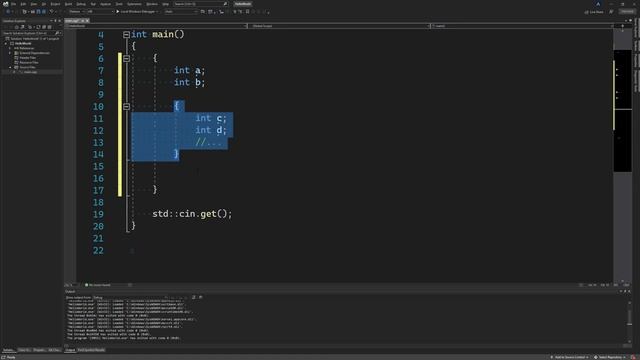This screenshot has width=640, height=360.
Task: Close the Main.cpp editor tab
Action: tap(87, 20)
